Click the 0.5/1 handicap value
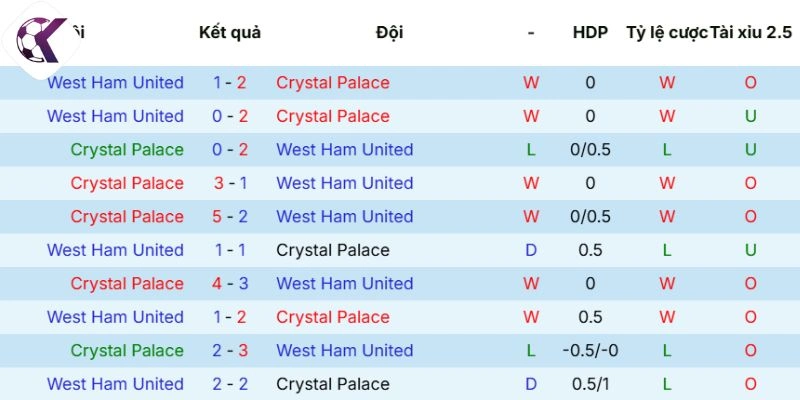 (590, 384)
